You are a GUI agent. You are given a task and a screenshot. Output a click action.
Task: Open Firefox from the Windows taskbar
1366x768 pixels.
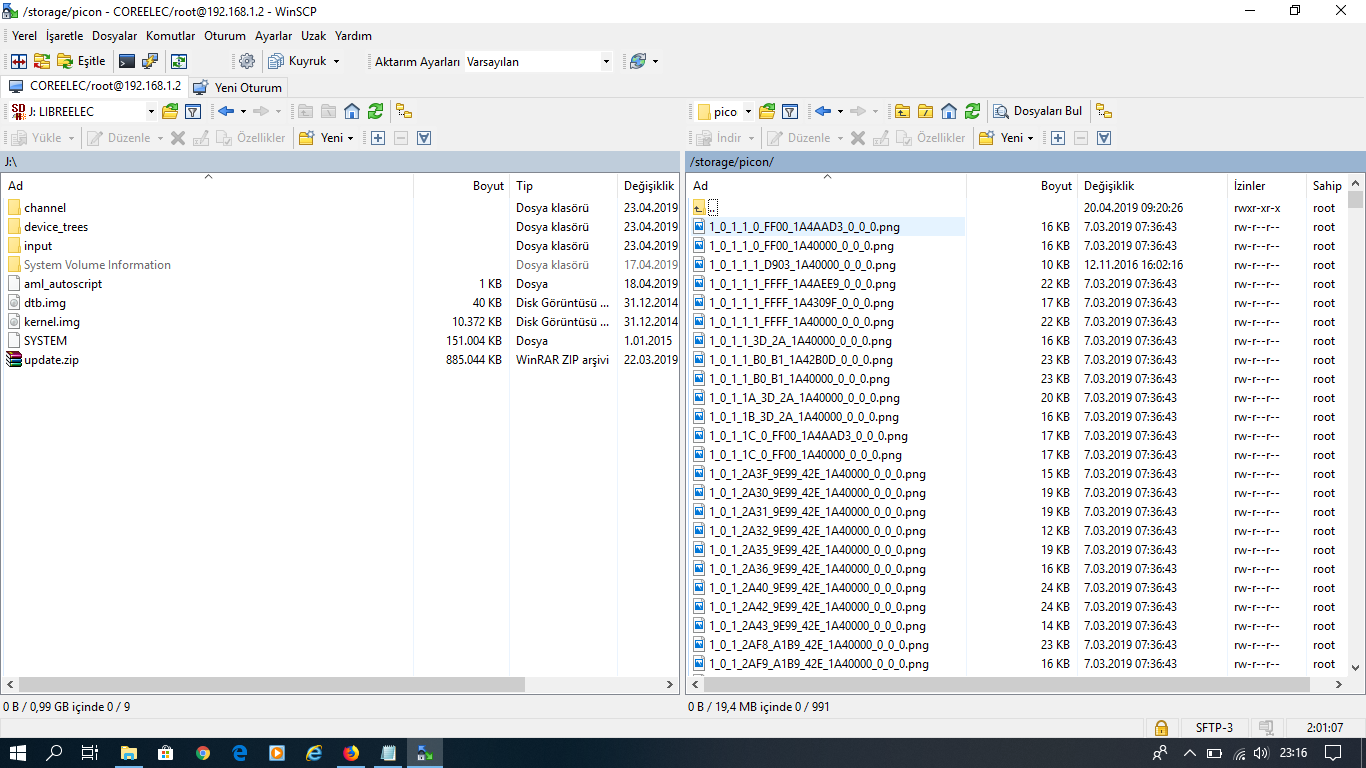point(351,753)
